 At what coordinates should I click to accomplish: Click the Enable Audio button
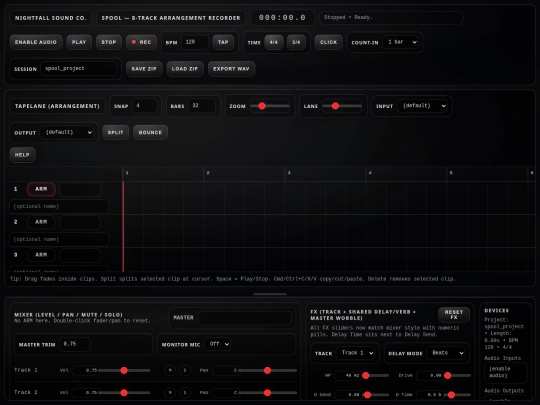pyautogui.click(x=36, y=42)
